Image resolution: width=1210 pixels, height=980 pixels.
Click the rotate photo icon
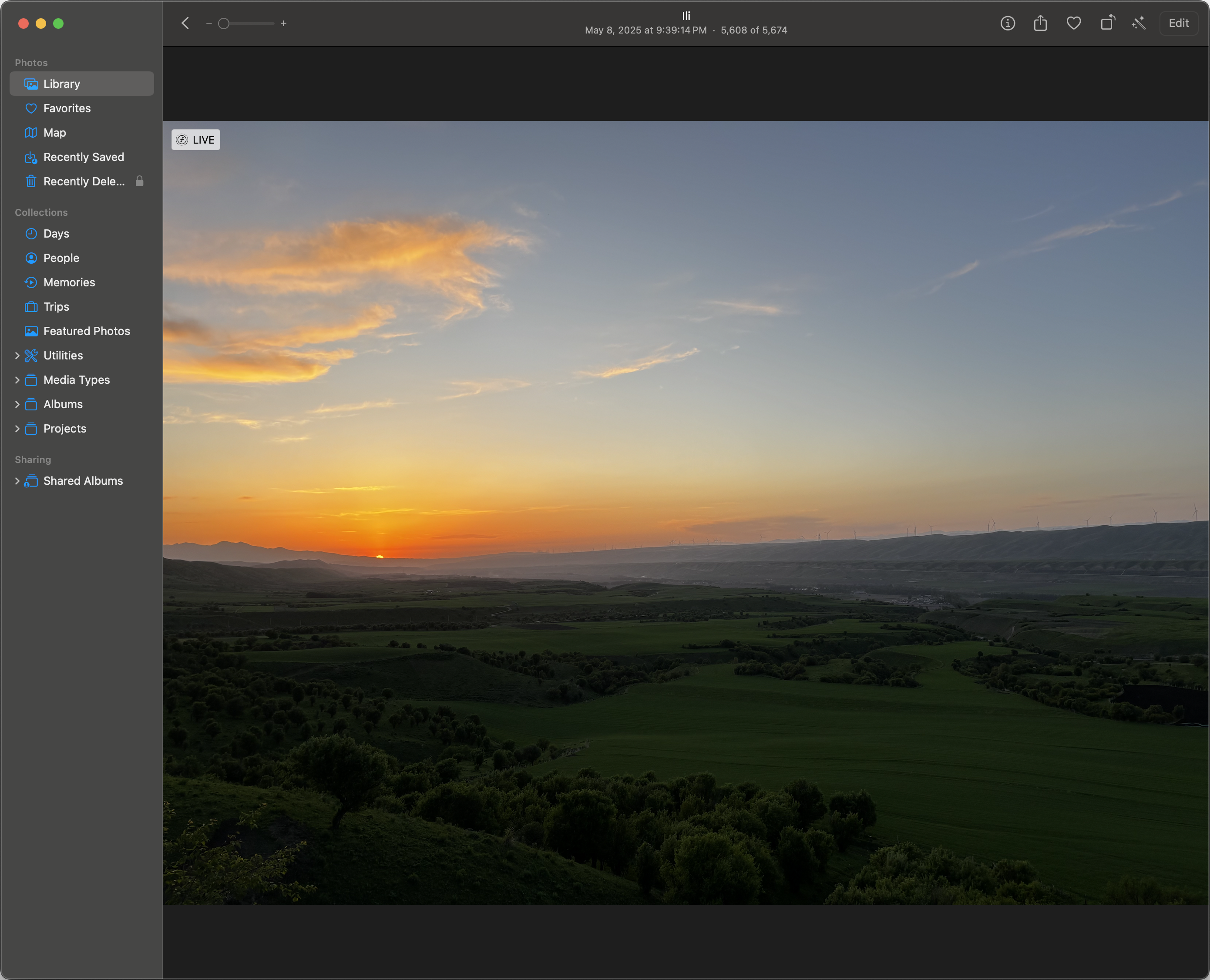coord(1107,23)
